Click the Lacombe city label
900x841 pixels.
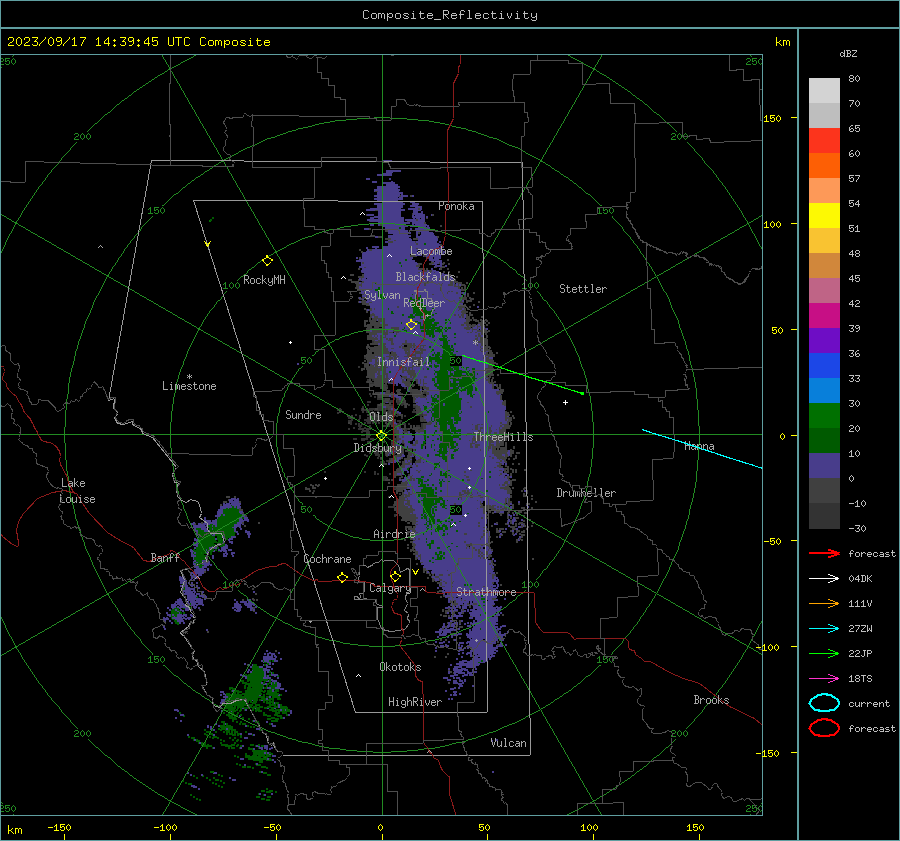coord(431,251)
